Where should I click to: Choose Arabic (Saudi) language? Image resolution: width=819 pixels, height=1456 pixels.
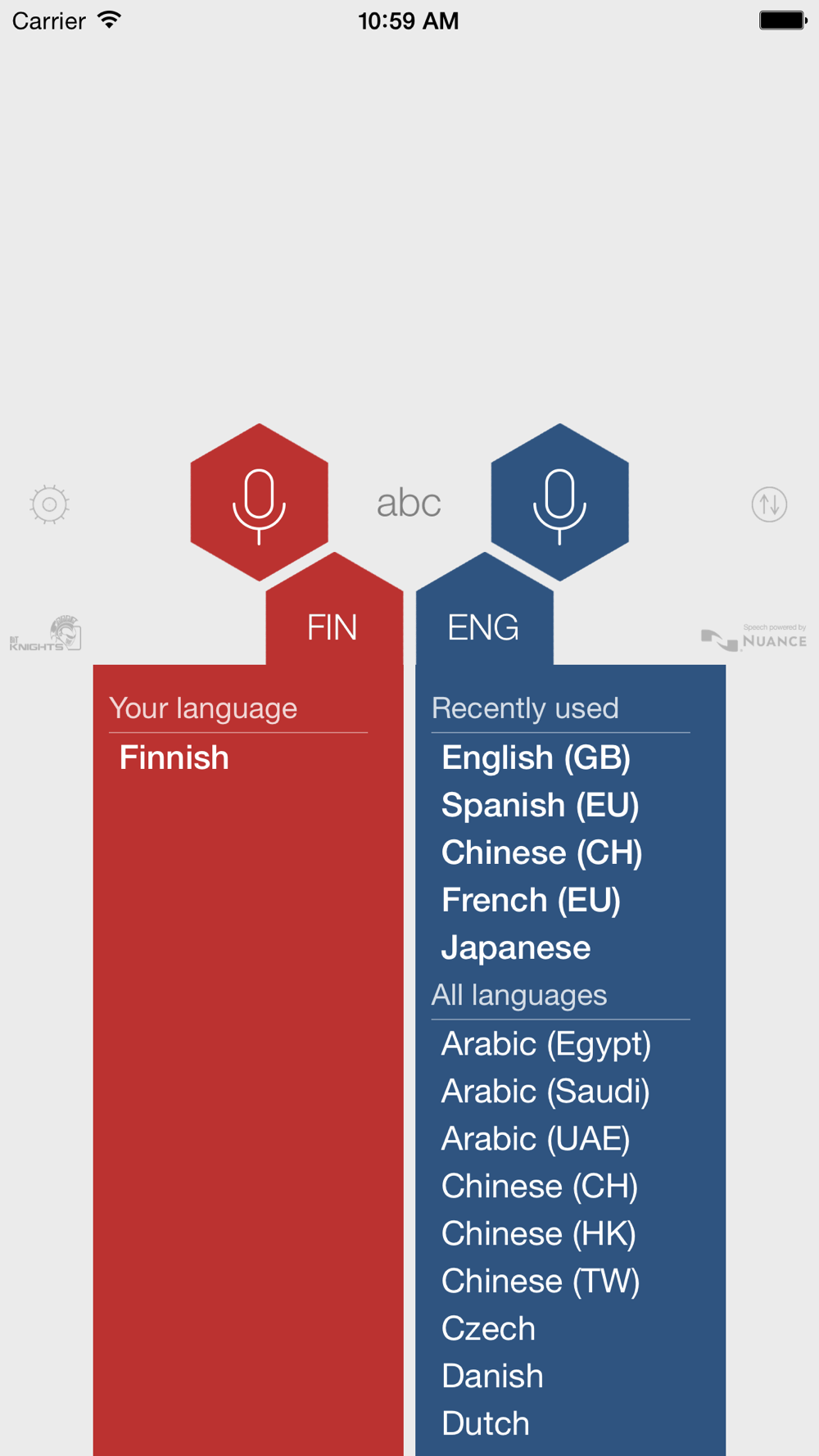[x=545, y=1092]
